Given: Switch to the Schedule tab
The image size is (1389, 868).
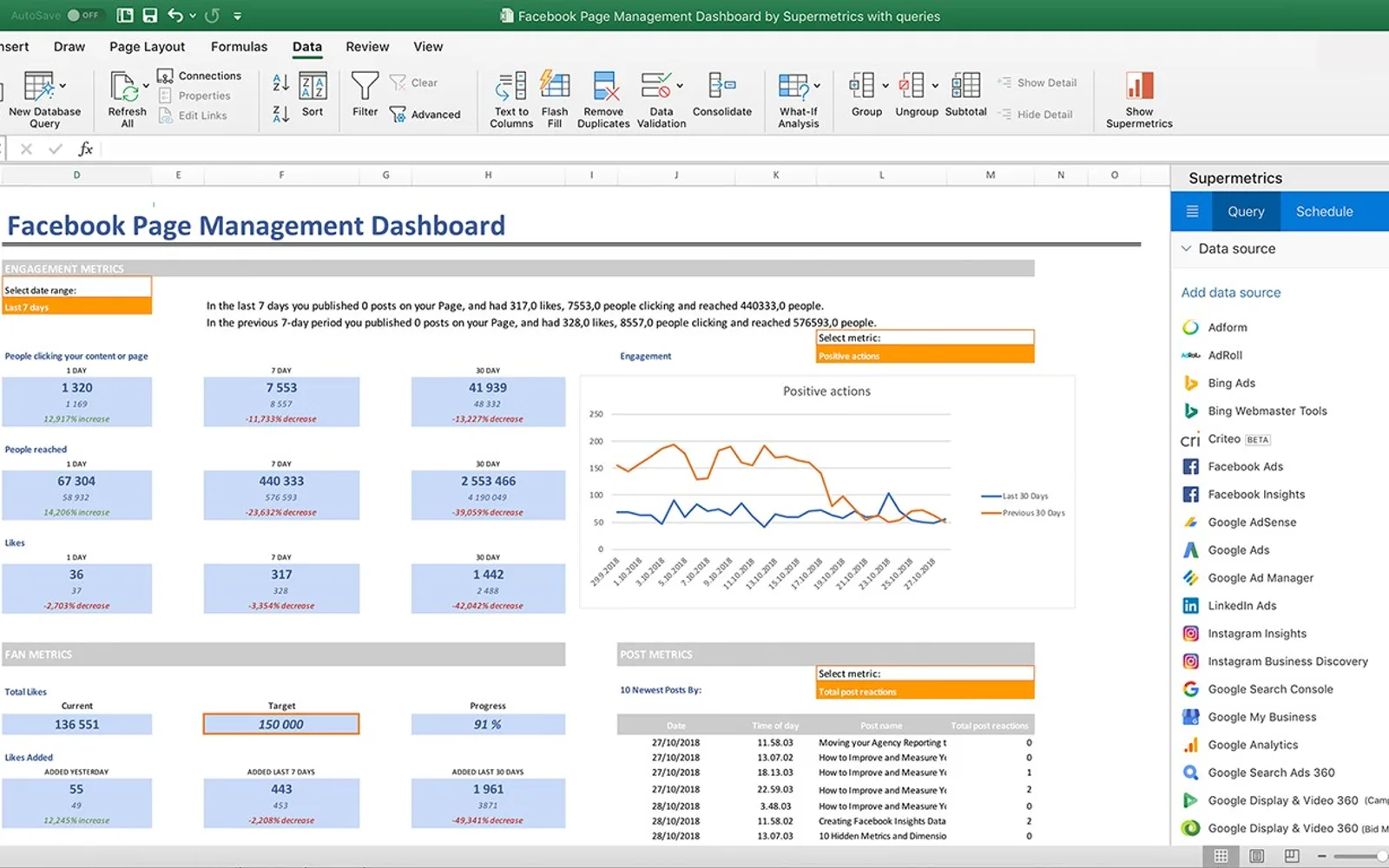Looking at the screenshot, I should (x=1324, y=212).
